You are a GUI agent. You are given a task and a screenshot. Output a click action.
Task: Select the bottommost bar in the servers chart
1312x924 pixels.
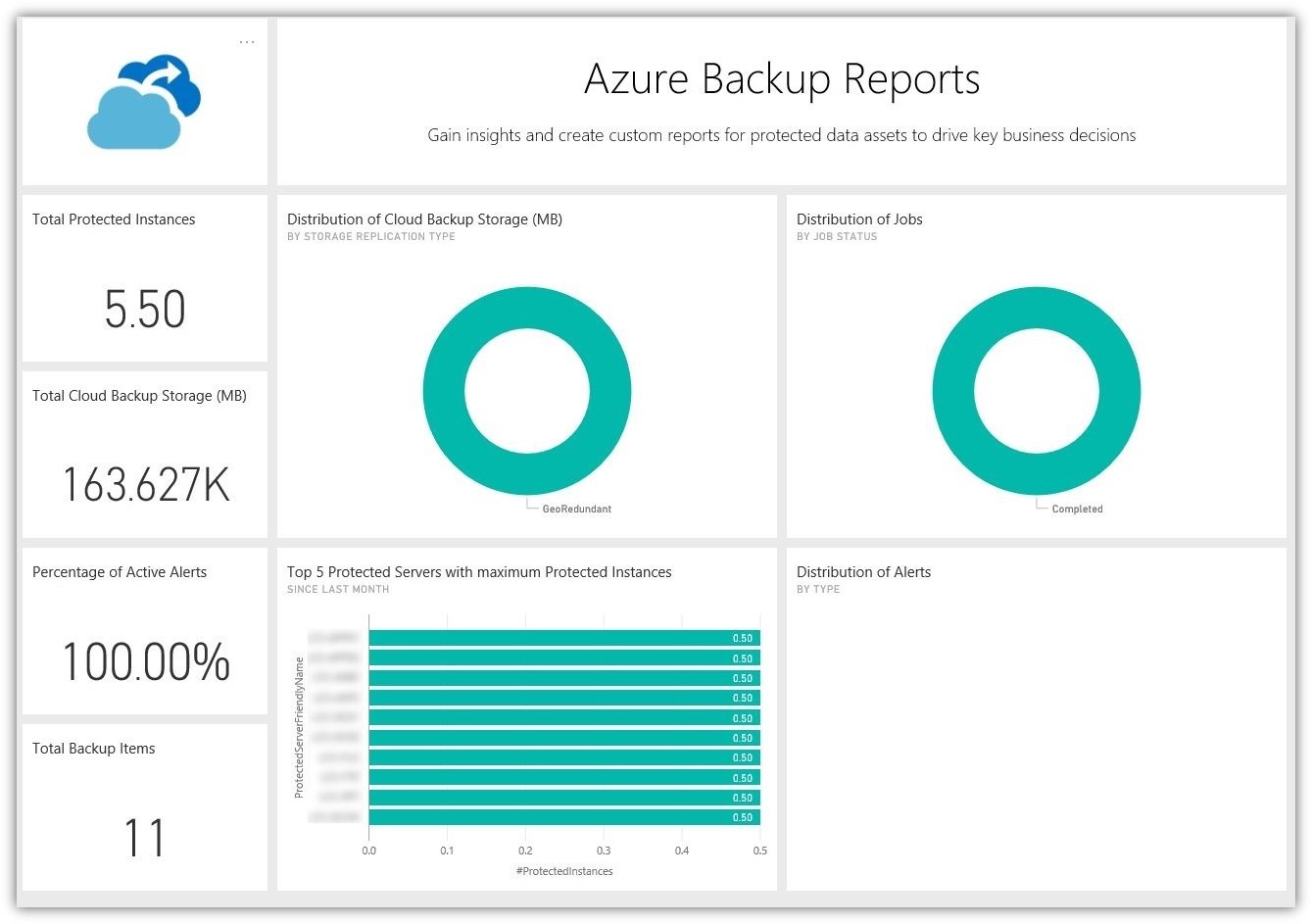coord(564,817)
